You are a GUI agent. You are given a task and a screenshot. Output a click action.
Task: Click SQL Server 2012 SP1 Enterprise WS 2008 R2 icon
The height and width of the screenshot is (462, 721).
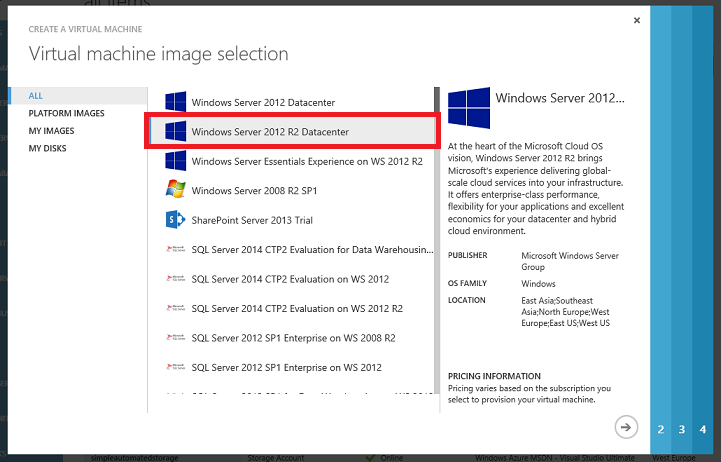[x=176, y=338]
